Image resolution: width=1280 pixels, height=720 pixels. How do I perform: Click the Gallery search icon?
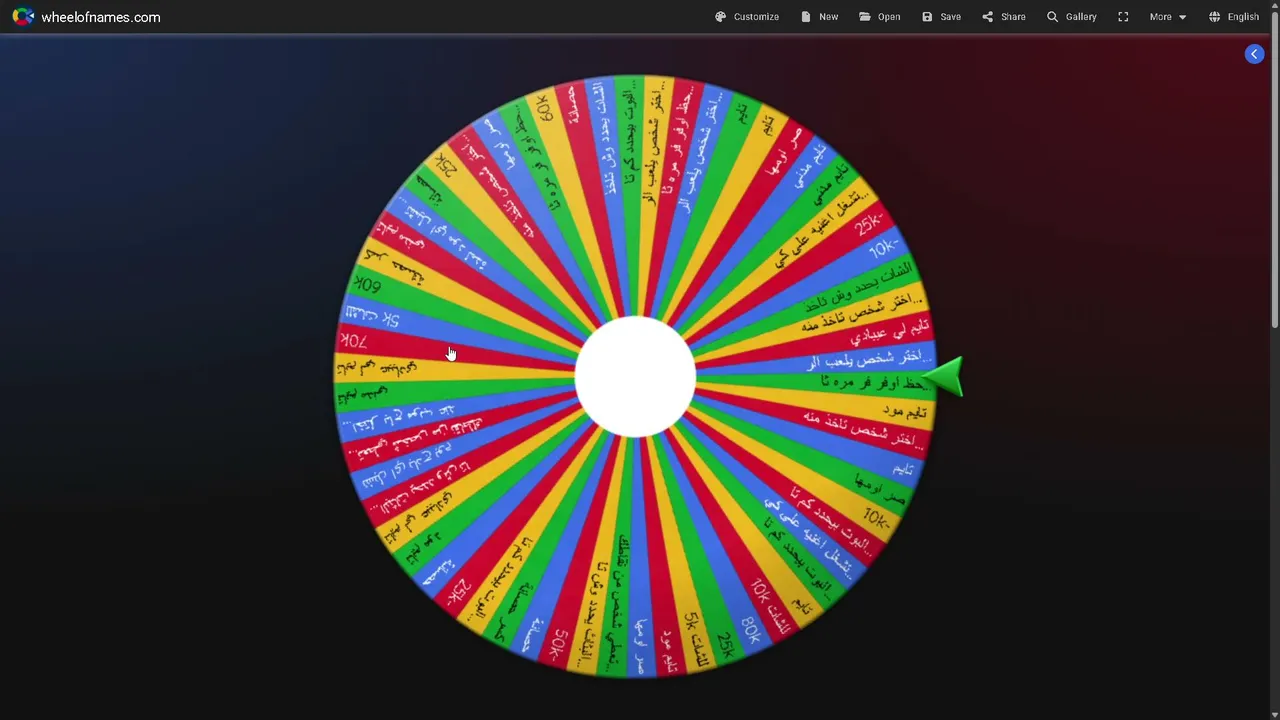point(1052,17)
